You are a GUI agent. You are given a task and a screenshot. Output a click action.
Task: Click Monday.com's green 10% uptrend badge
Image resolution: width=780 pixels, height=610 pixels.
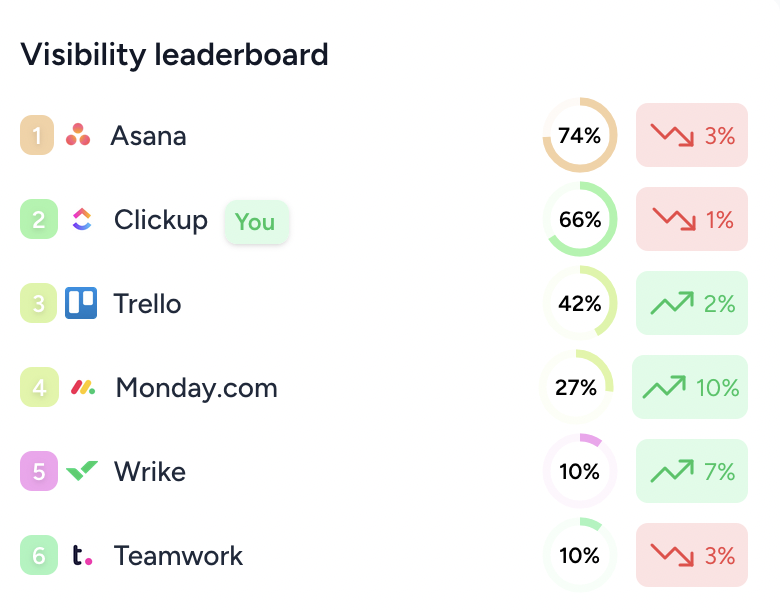pyautogui.click(x=690, y=387)
